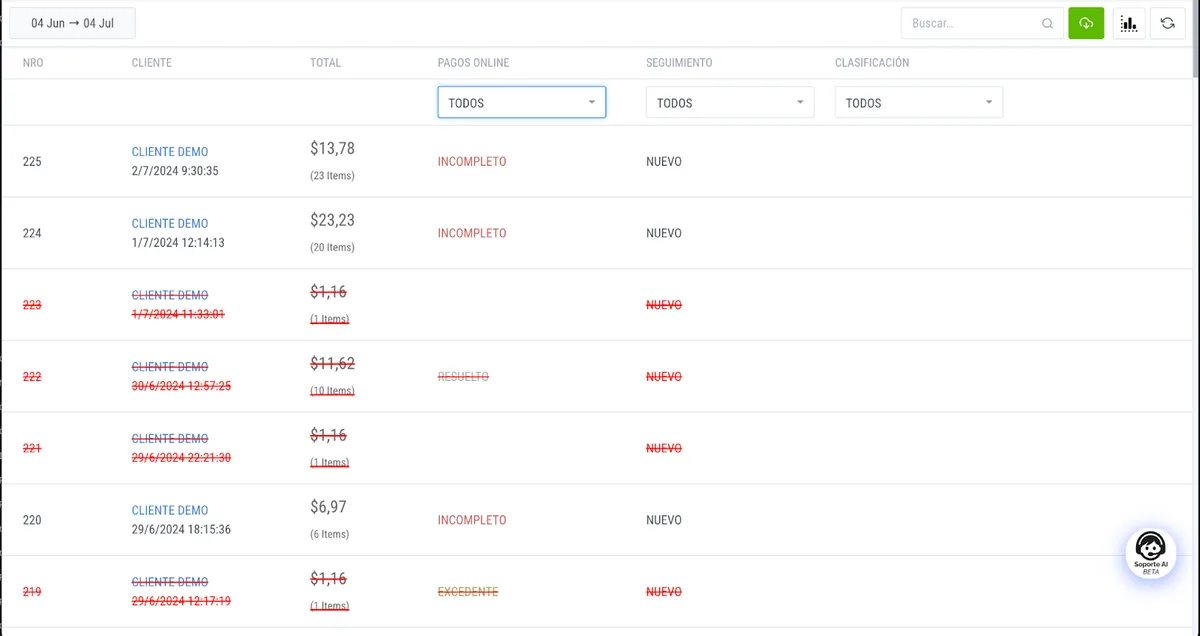This screenshot has width=1200, height=636.
Task: Click the crossed-out RESUELTO status on order 222
Action: (463, 377)
